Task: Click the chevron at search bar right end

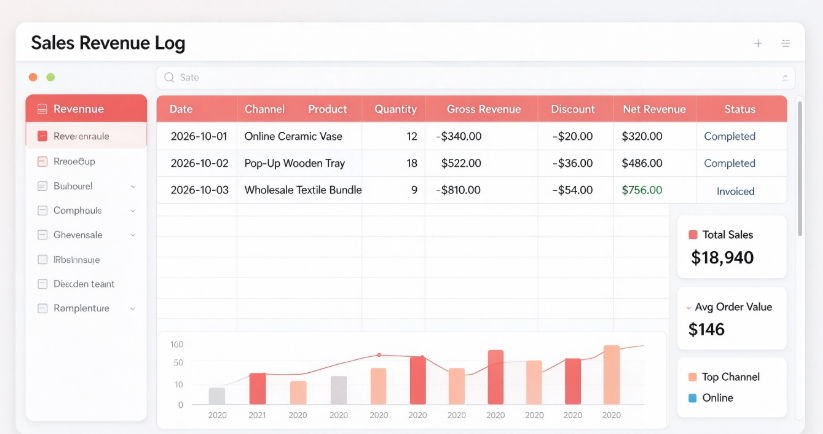Action: point(785,78)
